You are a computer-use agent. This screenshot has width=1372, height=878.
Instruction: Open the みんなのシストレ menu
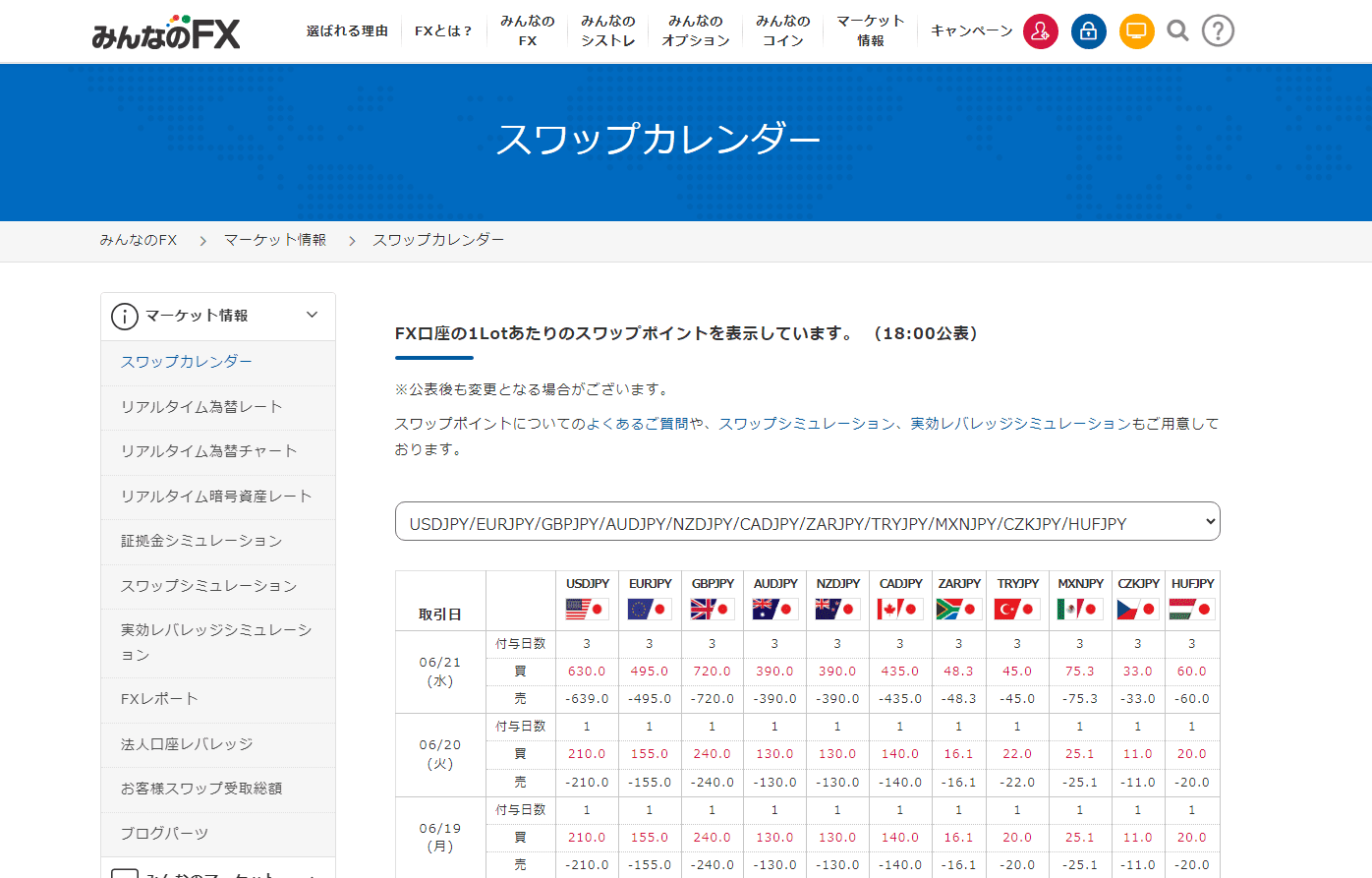(x=608, y=30)
